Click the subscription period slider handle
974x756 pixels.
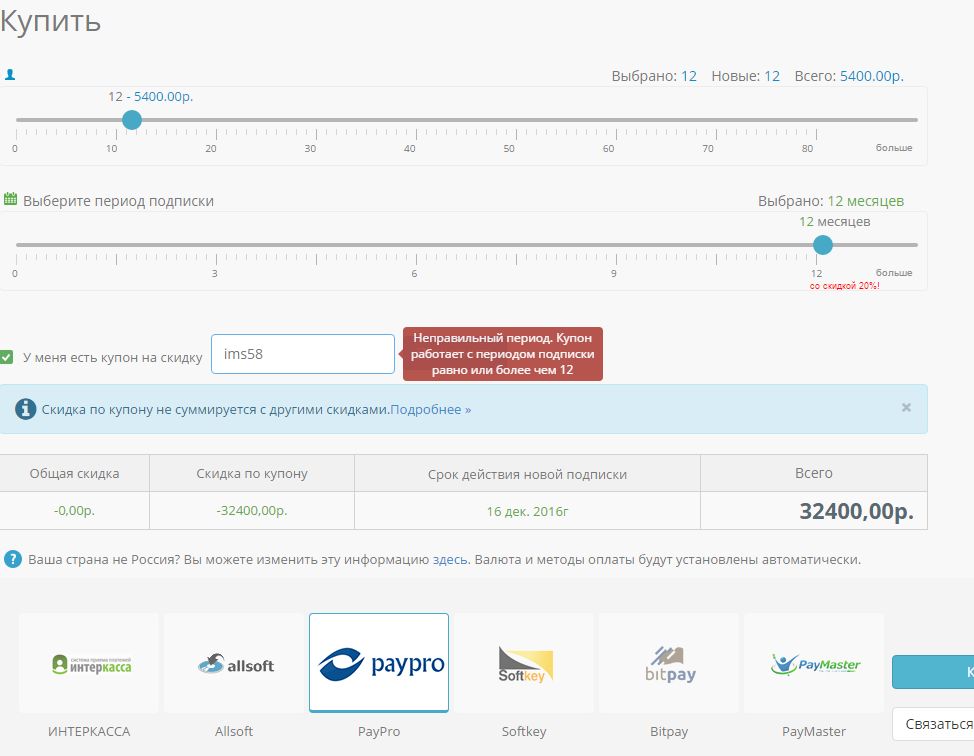pos(822,245)
